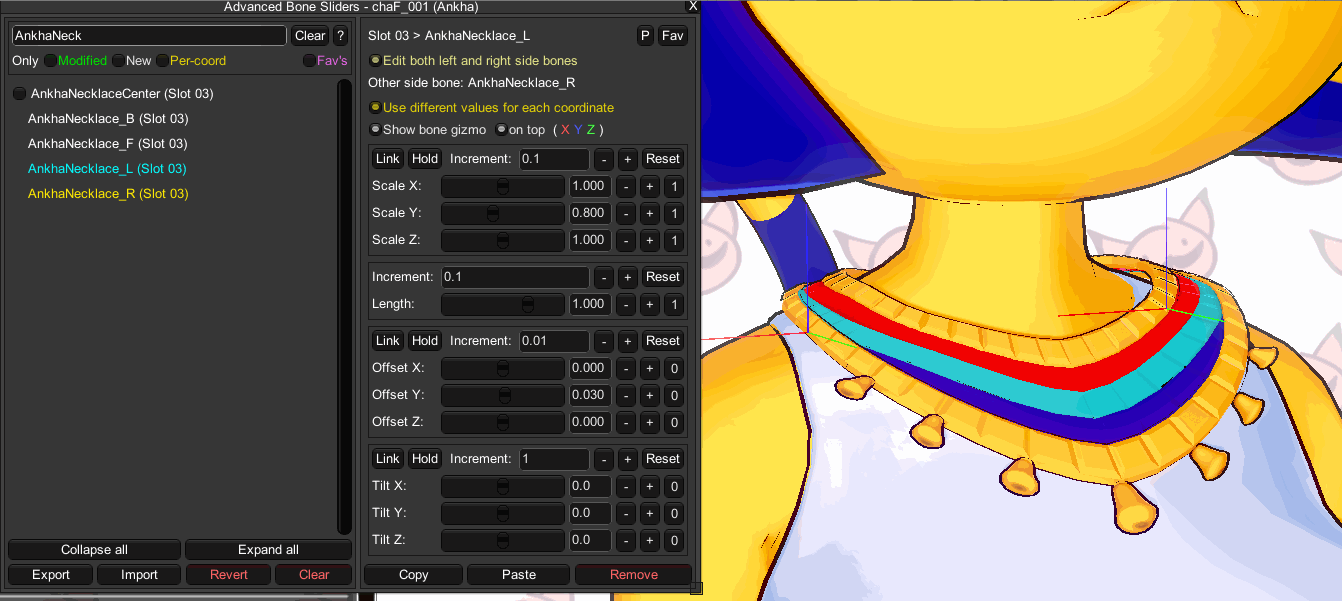Close the Advanced Bone Sliders window
Viewport: 1342px width, 601px height.
(x=692, y=6)
